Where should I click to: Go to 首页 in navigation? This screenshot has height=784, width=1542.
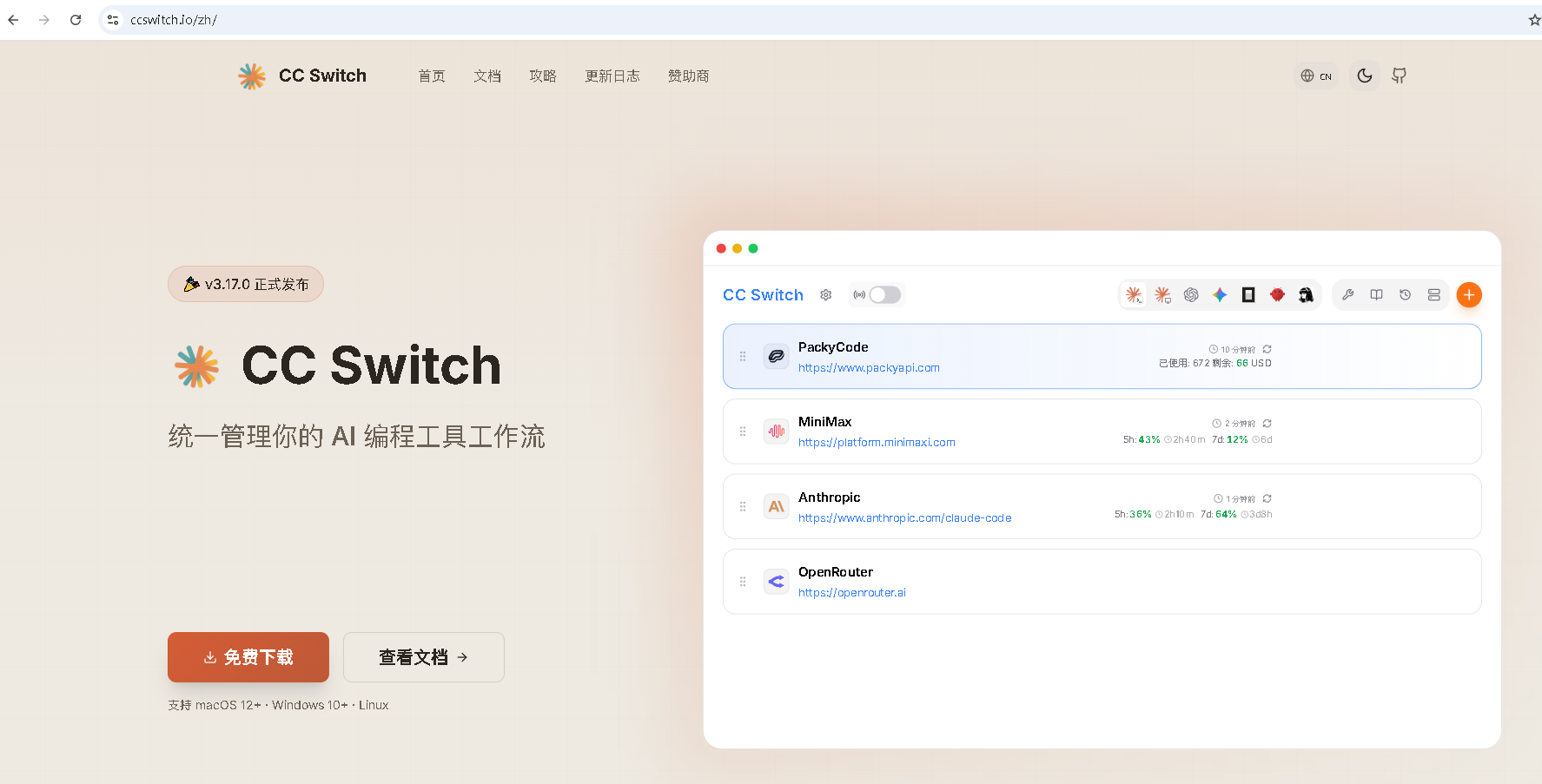point(432,76)
